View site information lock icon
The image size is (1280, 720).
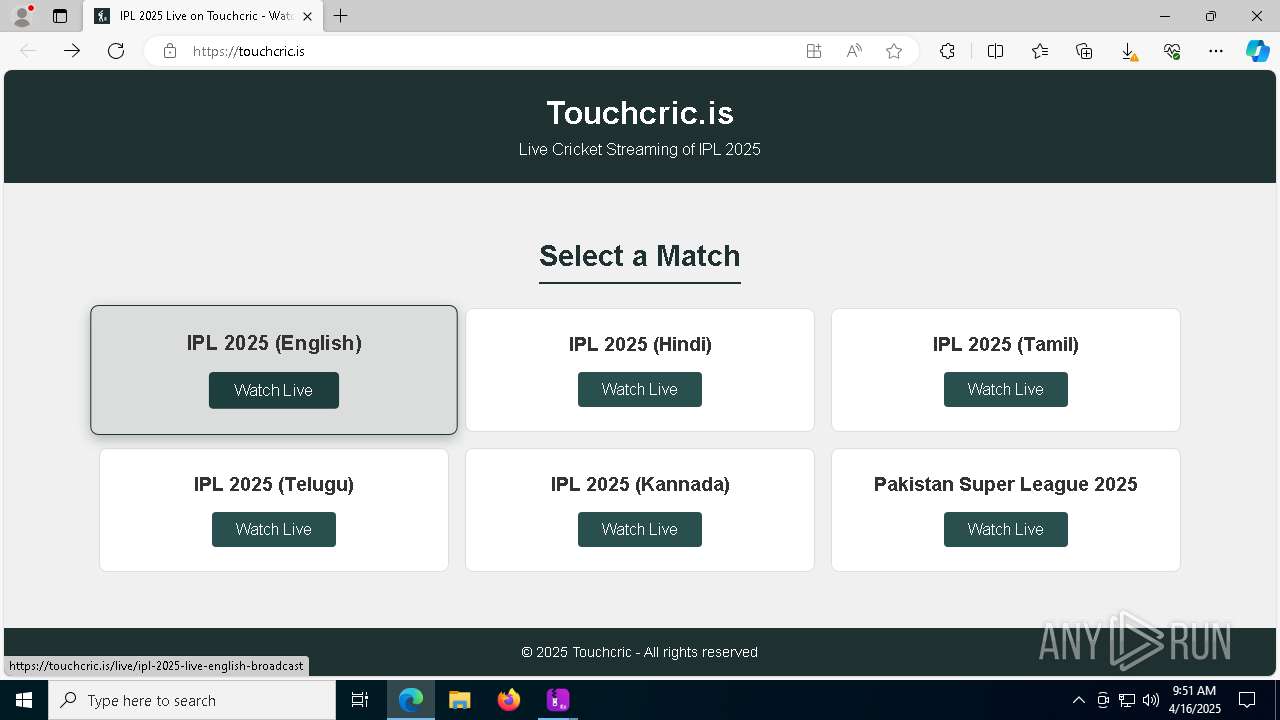[170, 51]
